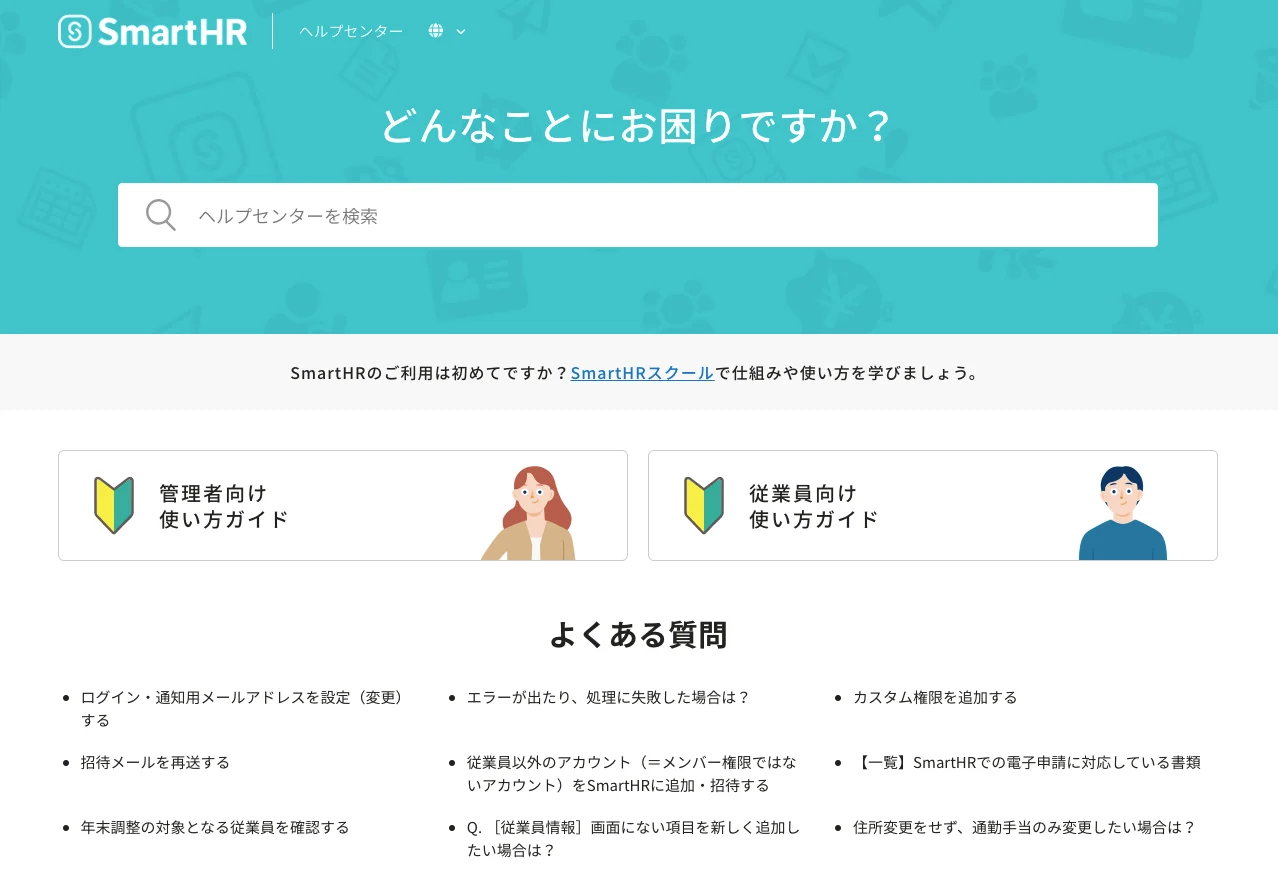This screenshot has height=896, width=1278.
Task: Expand the language dropdown chevron
Action: [461, 31]
